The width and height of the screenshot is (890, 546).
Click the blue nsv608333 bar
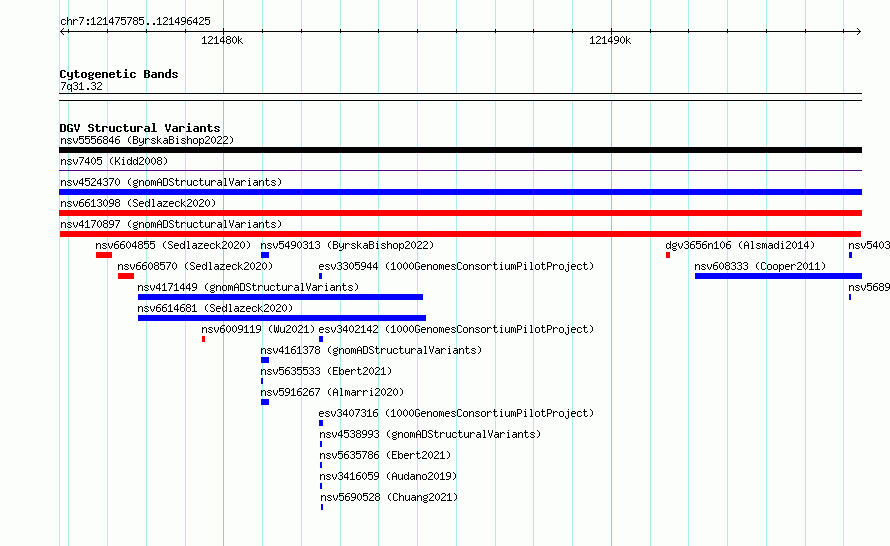[778, 276]
